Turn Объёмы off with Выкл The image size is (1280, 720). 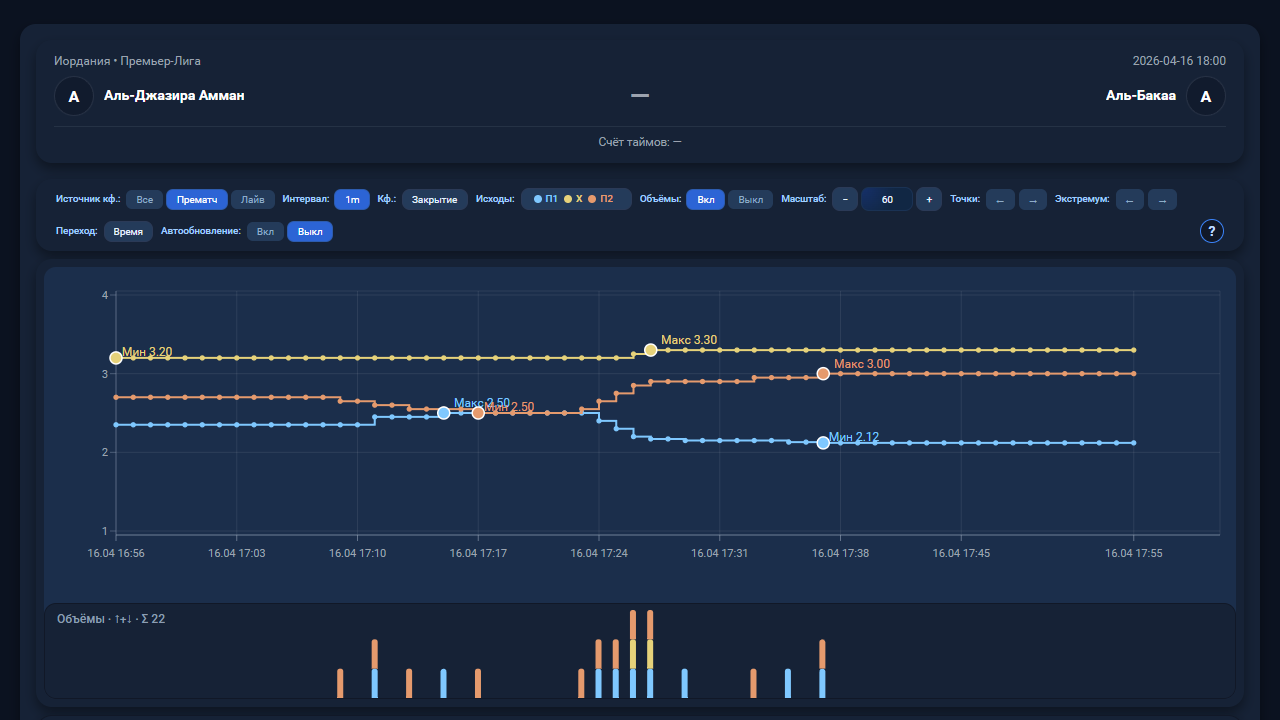pyautogui.click(x=750, y=200)
